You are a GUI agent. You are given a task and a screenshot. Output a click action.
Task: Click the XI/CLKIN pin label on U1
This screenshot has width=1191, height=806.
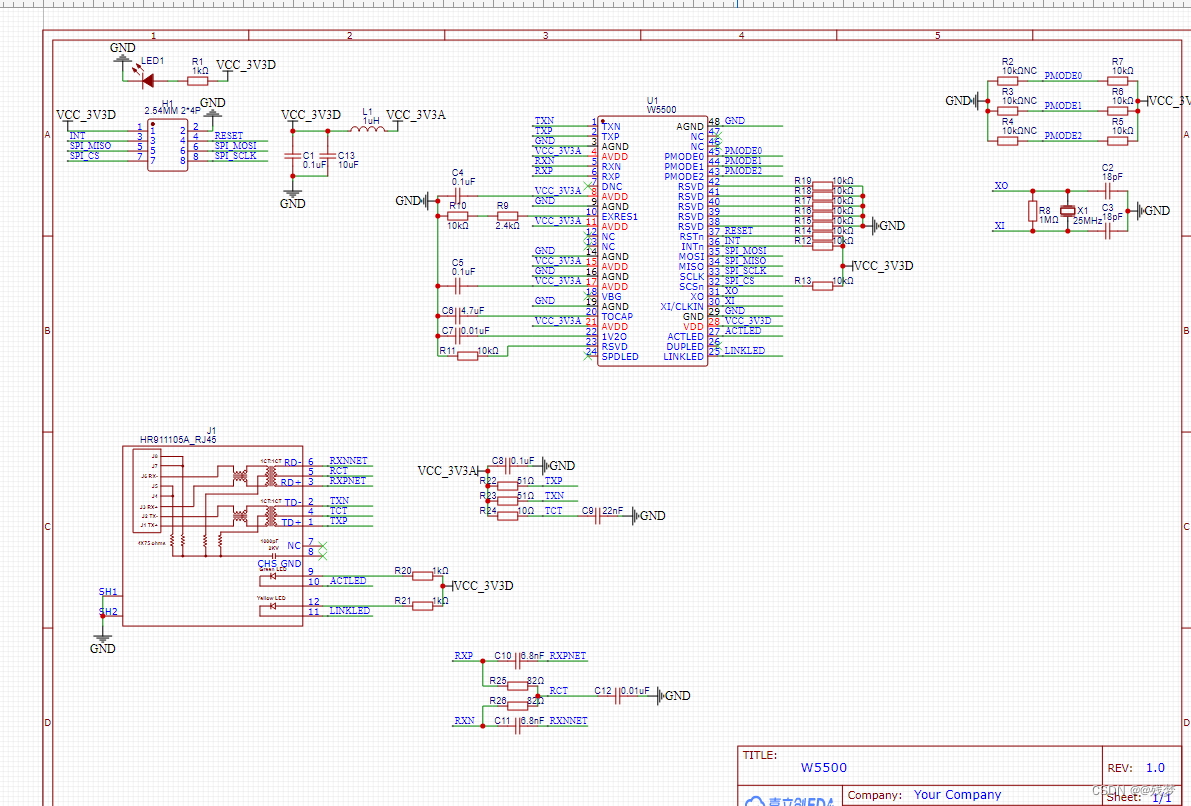point(682,306)
